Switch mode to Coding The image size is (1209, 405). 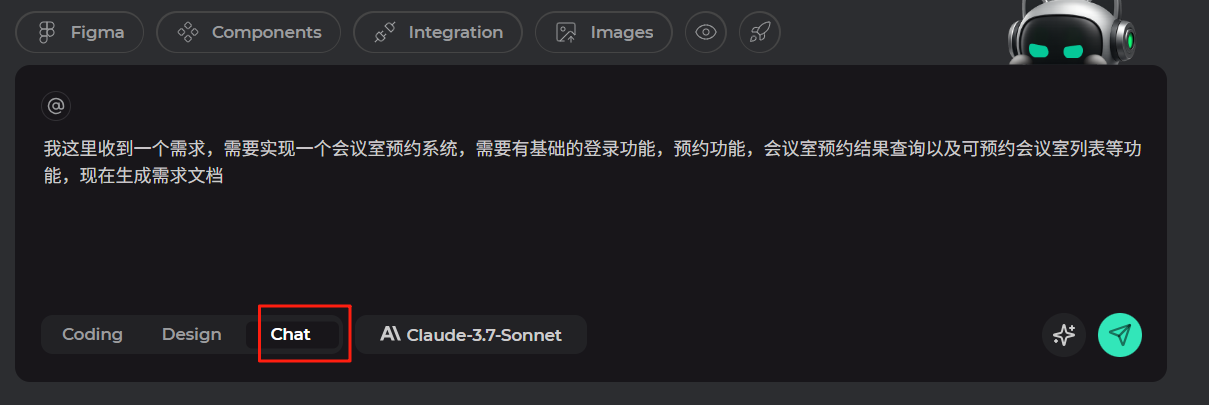pos(92,334)
